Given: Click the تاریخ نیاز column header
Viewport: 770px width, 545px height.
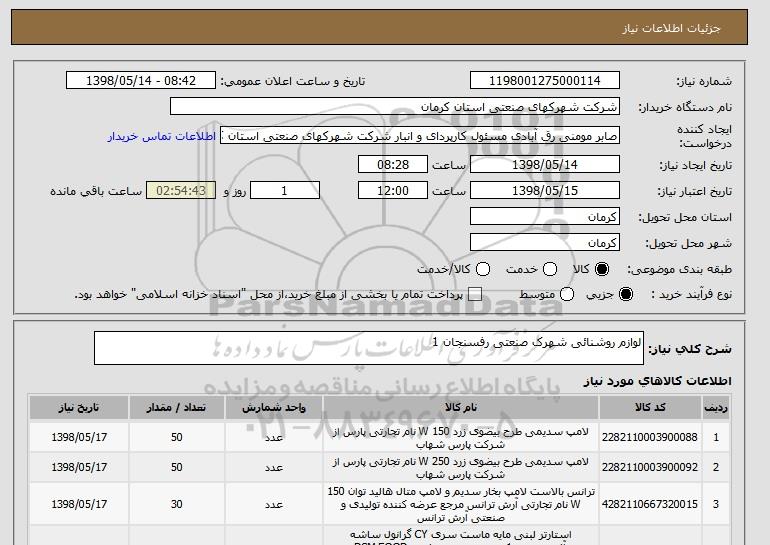Looking at the screenshot, I should click(x=79, y=408).
